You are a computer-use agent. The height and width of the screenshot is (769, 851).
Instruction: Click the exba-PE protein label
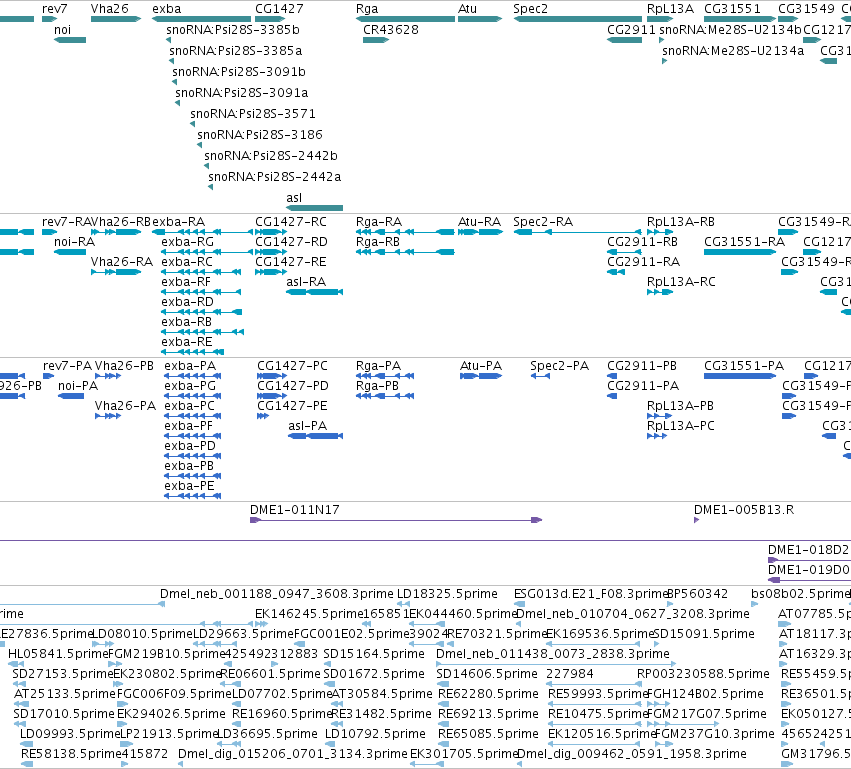tap(189, 486)
